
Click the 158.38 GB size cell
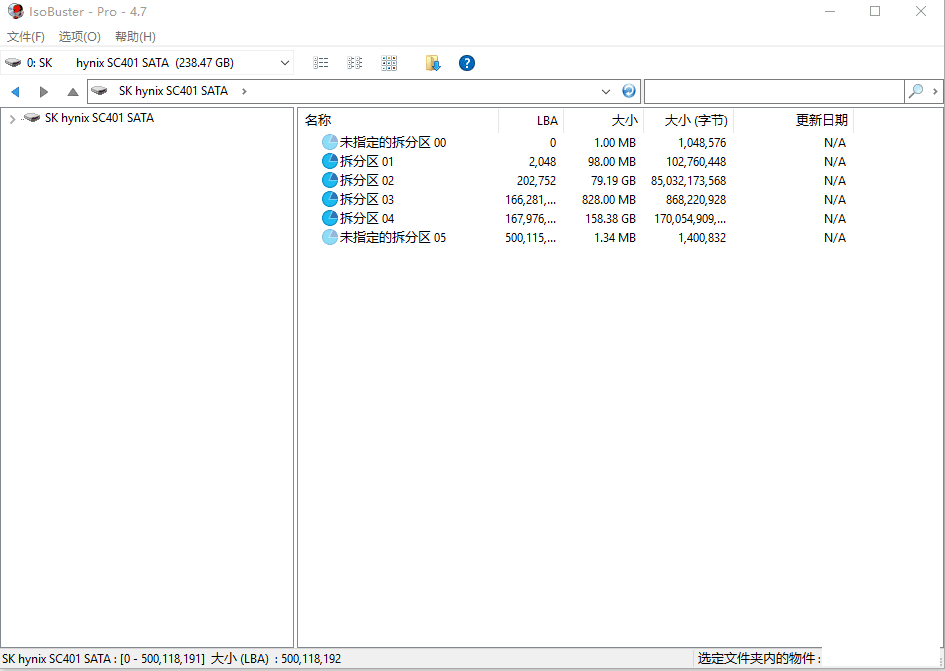point(610,219)
